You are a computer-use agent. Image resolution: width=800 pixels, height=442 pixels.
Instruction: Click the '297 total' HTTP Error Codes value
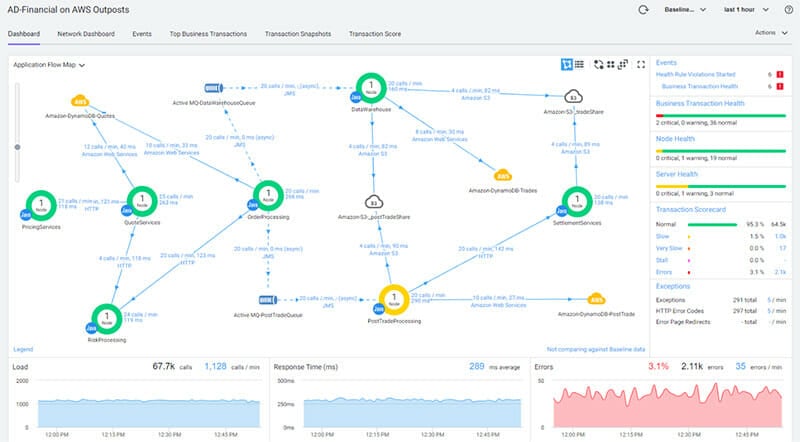744,311
